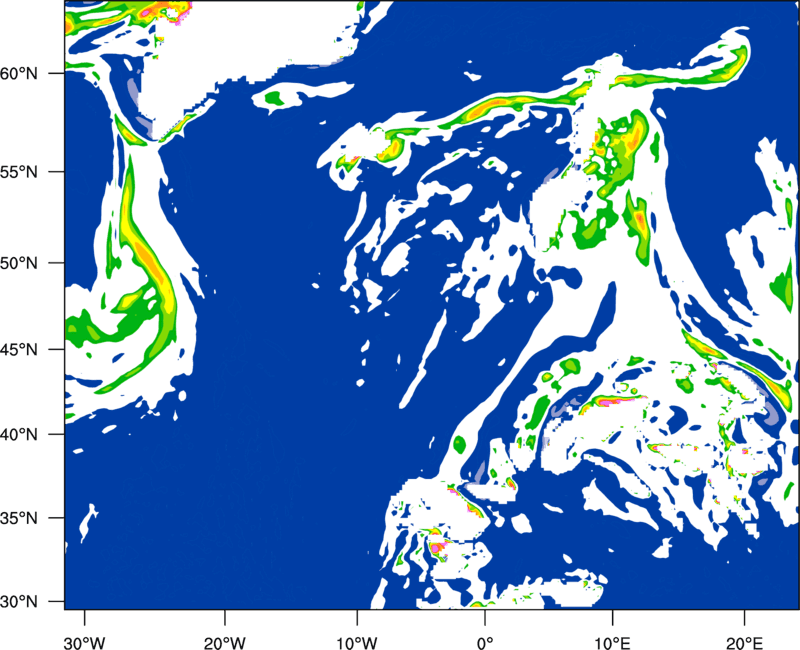This screenshot has height=650, width=800.
Task: Click the 0° longitude label
Action: pos(485,643)
